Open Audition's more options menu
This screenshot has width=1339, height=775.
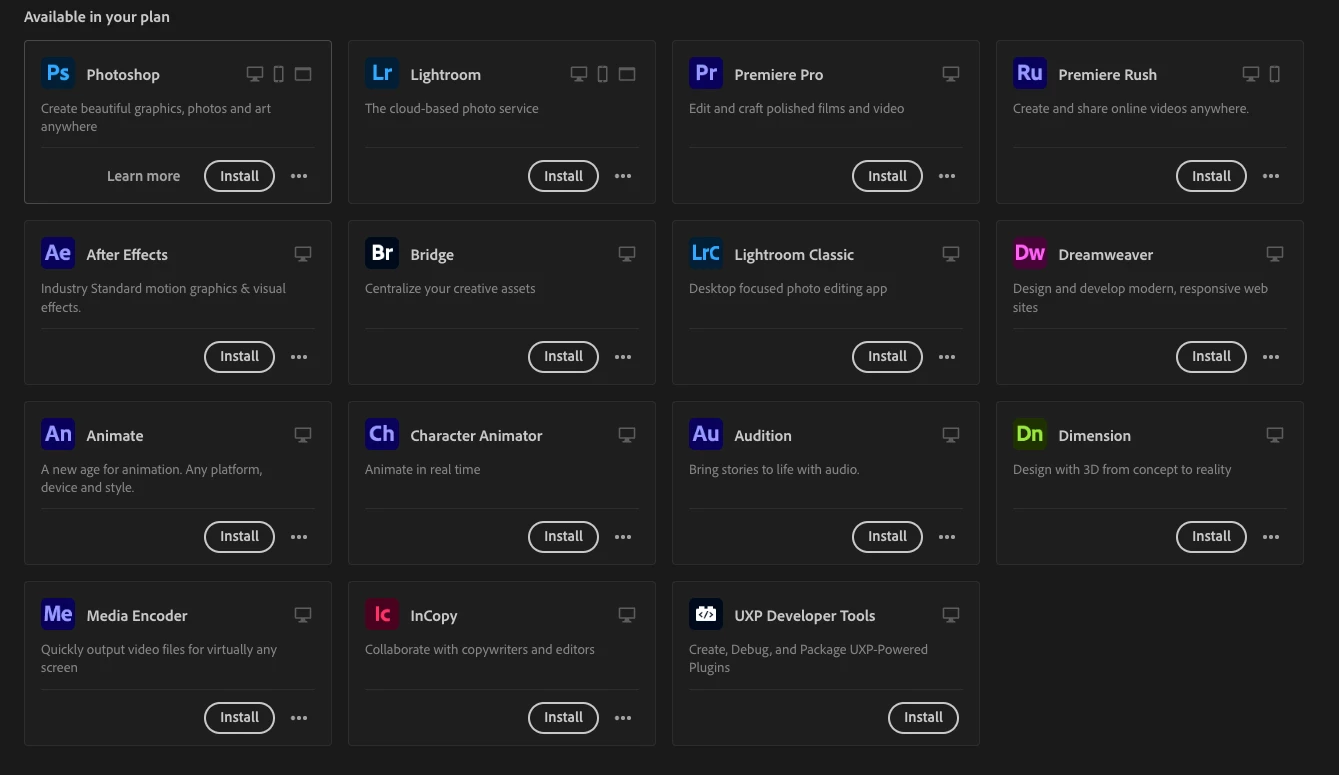947,537
